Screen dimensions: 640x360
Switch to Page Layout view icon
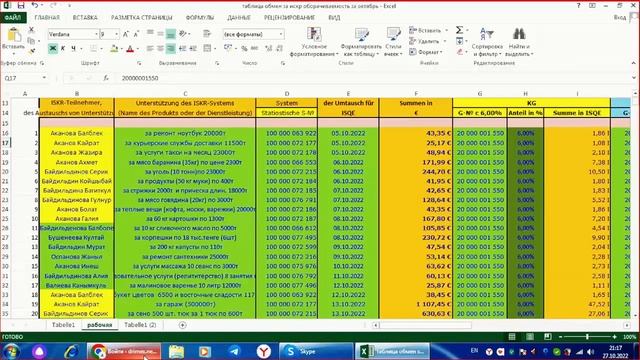(x=530, y=337)
